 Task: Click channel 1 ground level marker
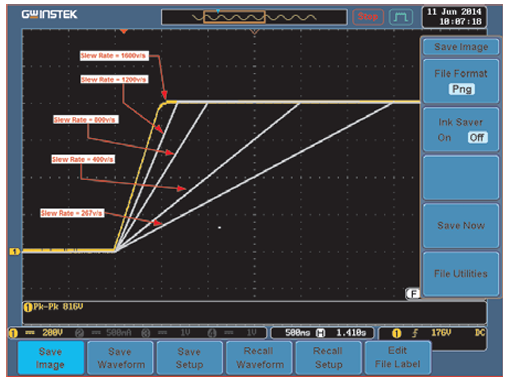(15, 251)
